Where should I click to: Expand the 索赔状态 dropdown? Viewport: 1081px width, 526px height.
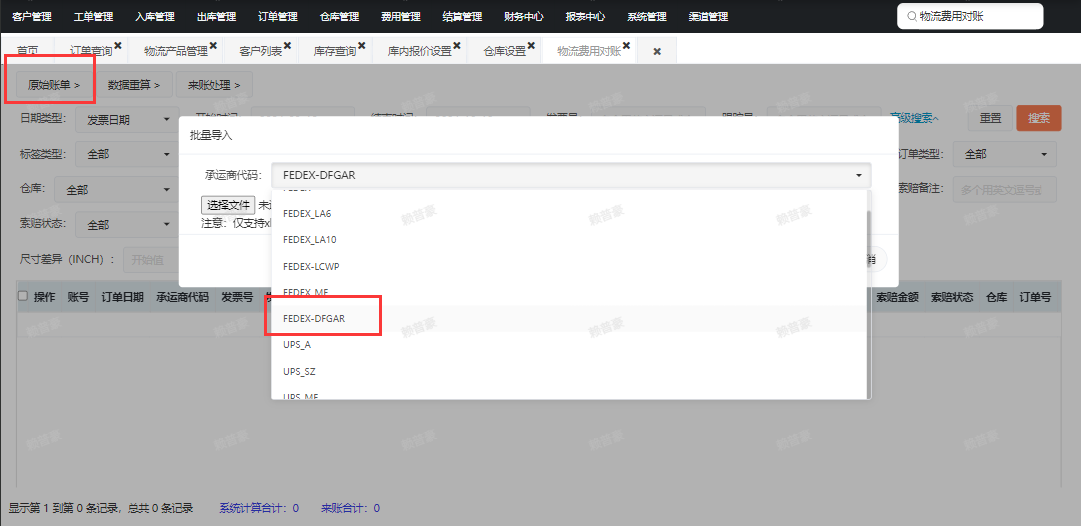point(128,225)
